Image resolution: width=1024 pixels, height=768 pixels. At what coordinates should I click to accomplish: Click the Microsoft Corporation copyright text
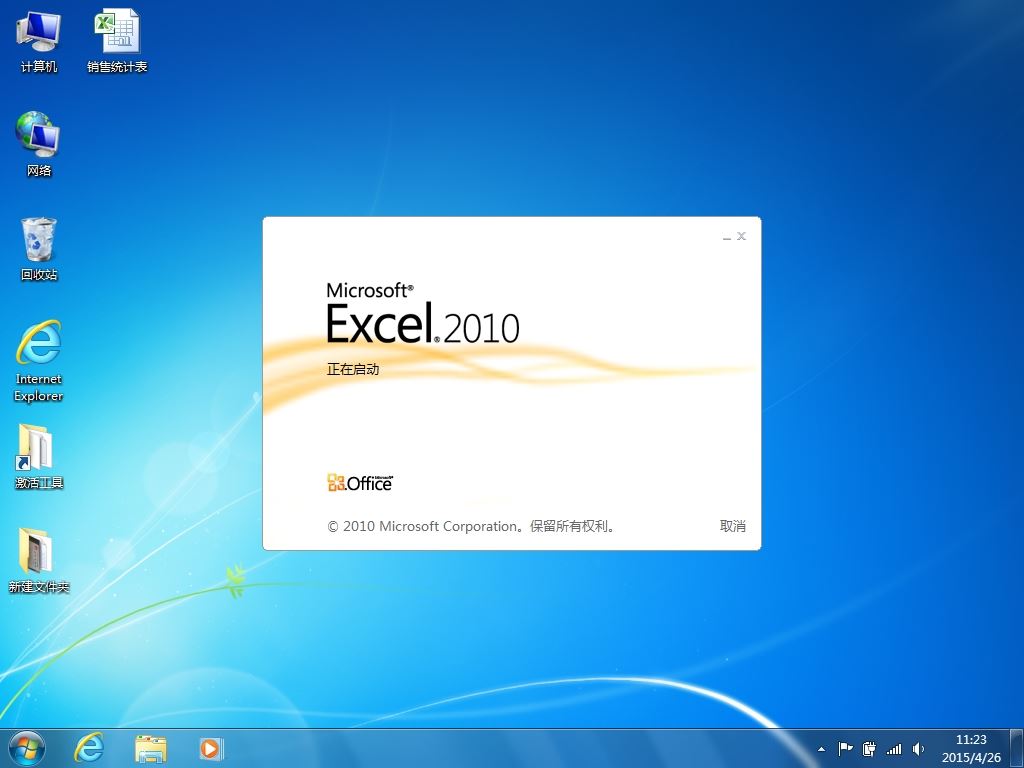click(471, 526)
